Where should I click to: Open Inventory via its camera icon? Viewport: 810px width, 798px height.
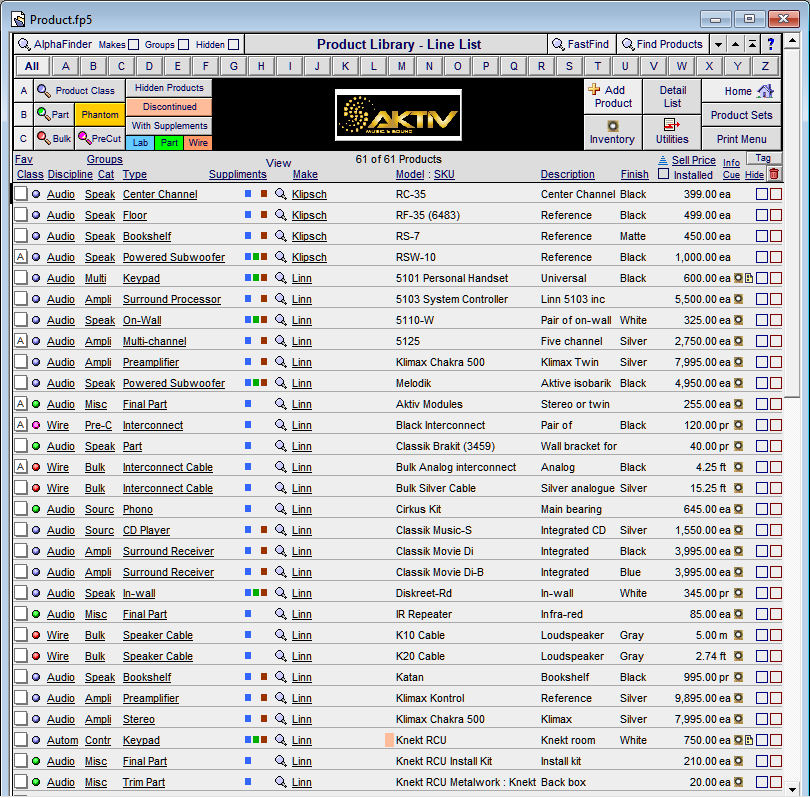point(613,126)
